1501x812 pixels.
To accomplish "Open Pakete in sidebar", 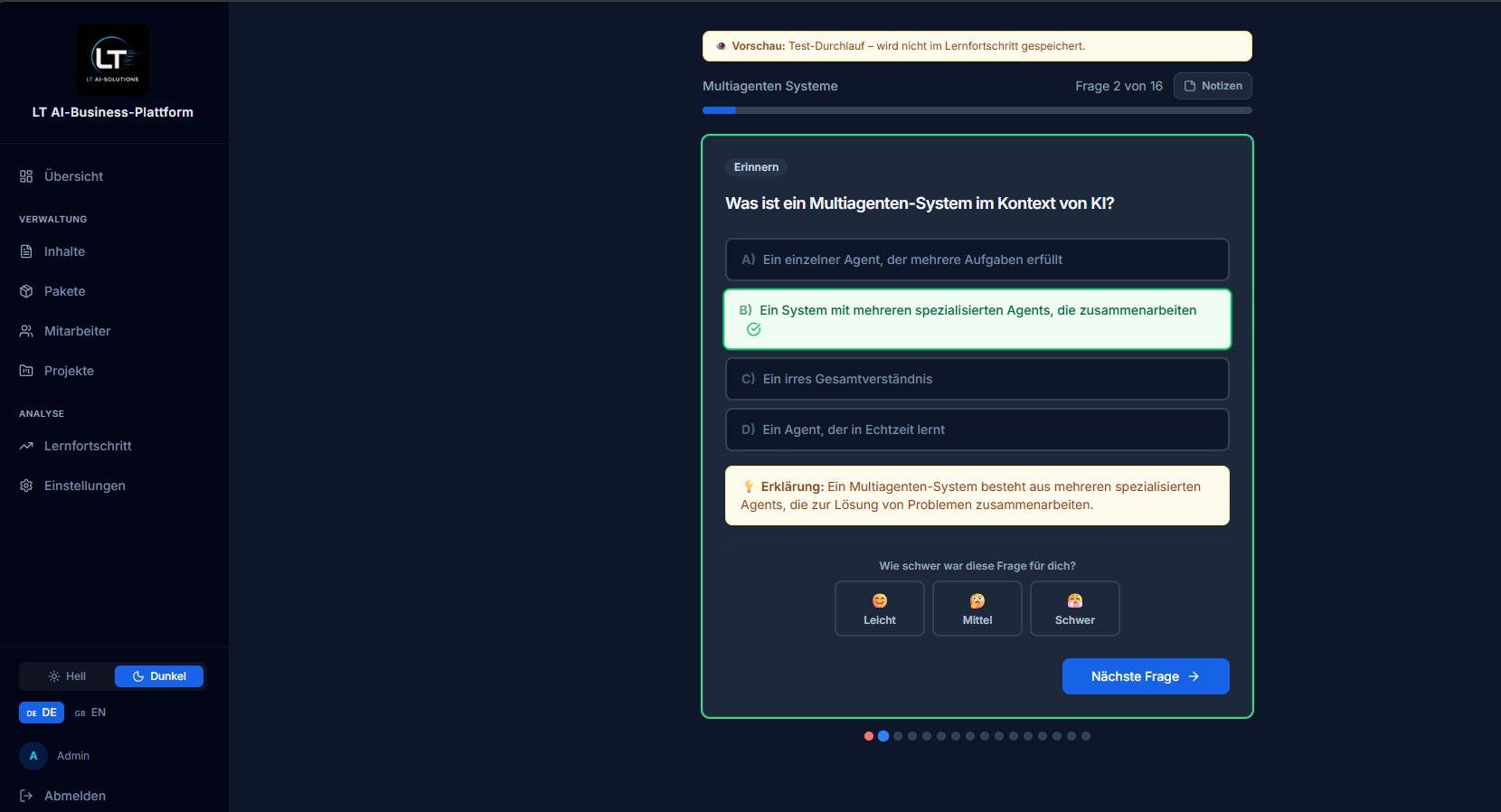I will tap(114, 291).
